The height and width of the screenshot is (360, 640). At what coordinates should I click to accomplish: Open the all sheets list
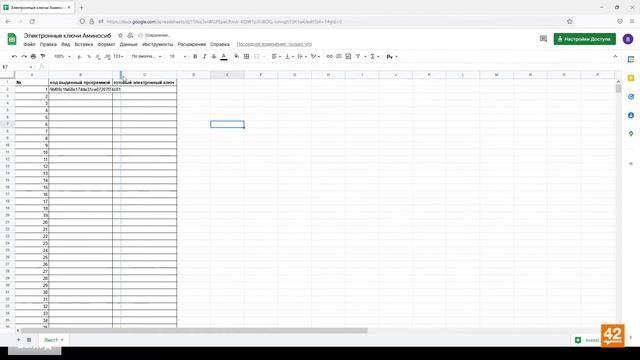pos(29,340)
